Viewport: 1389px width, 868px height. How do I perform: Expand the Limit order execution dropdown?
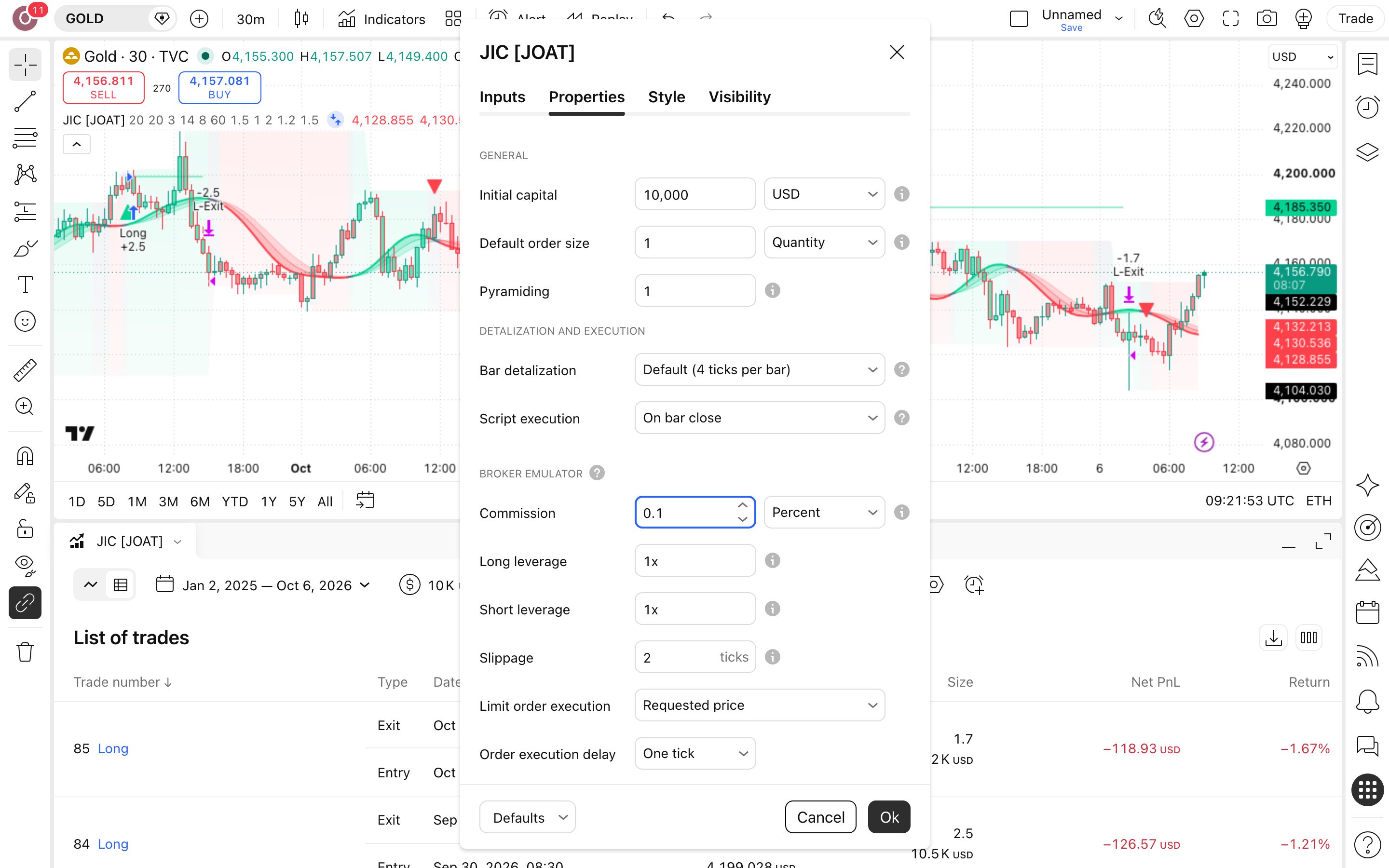760,705
